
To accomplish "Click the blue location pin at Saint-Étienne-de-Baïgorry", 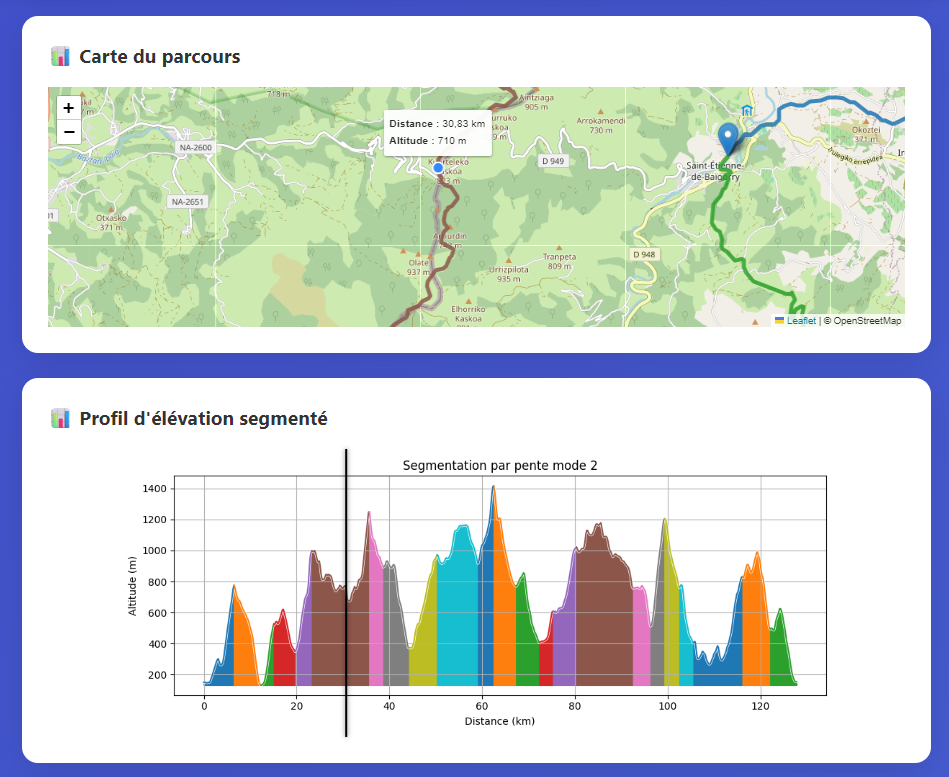I will [728, 139].
